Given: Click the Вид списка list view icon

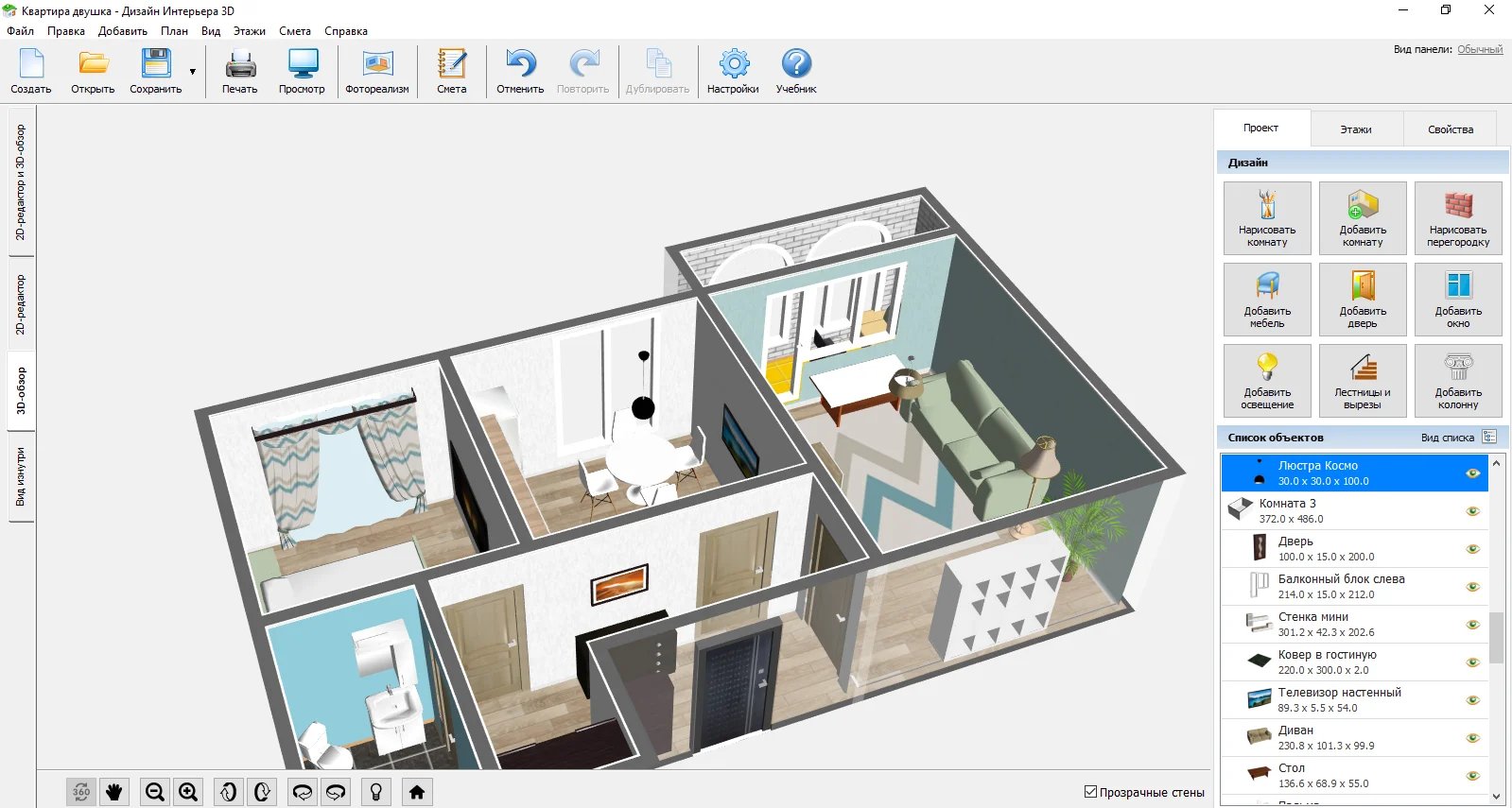Looking at the screenshot, I should [1489, 437].
